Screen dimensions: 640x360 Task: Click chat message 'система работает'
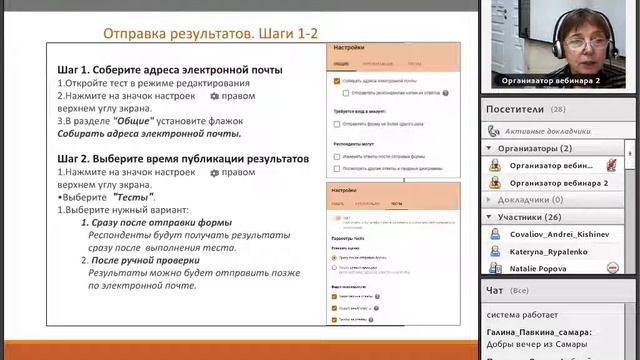(522, 315)
